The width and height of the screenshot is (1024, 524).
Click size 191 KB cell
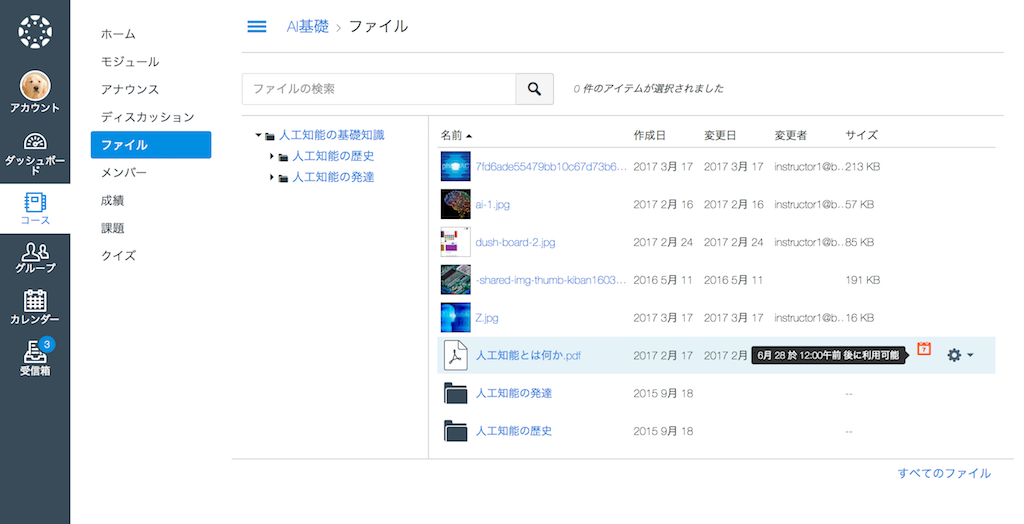tap(863, 280)
